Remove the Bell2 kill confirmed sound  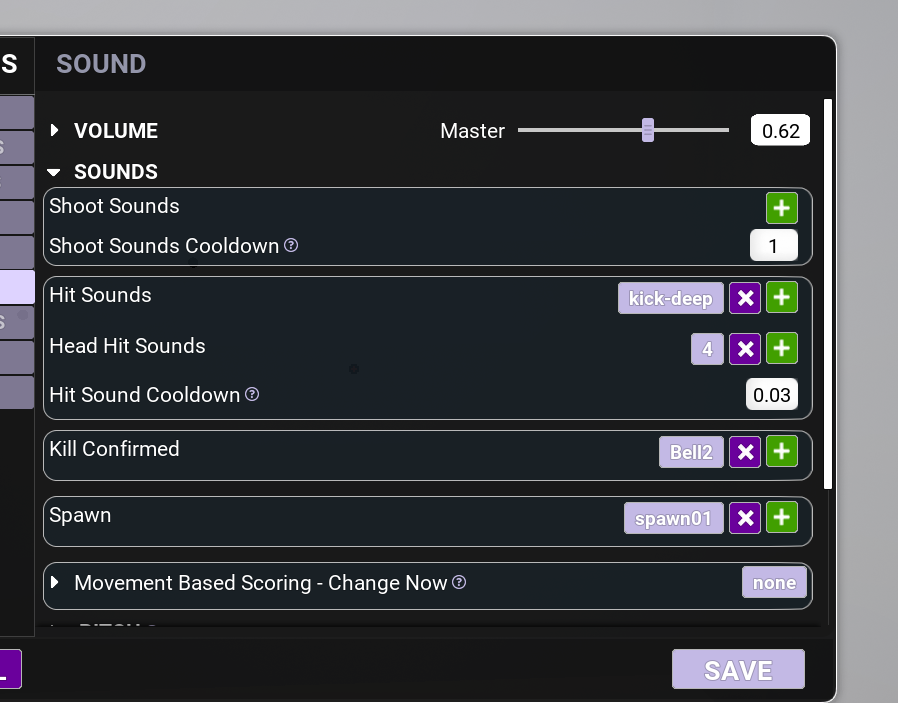pyautogui.click(x=745, y=452)
